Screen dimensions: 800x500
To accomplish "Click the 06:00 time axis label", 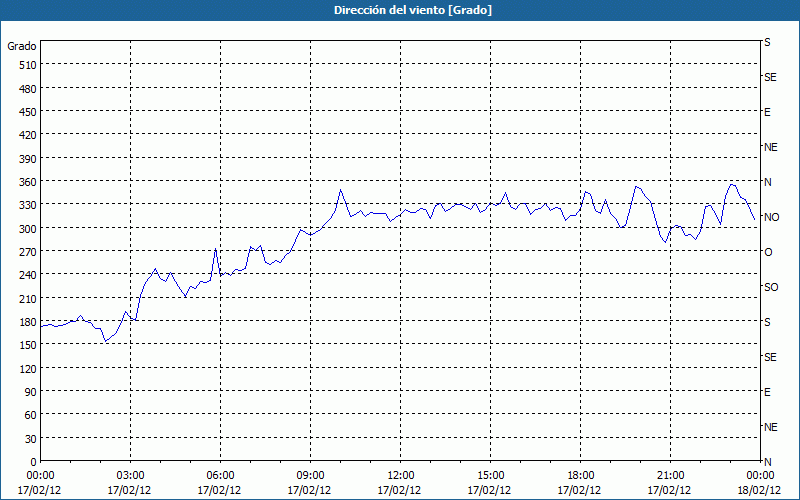I will 220,476.
